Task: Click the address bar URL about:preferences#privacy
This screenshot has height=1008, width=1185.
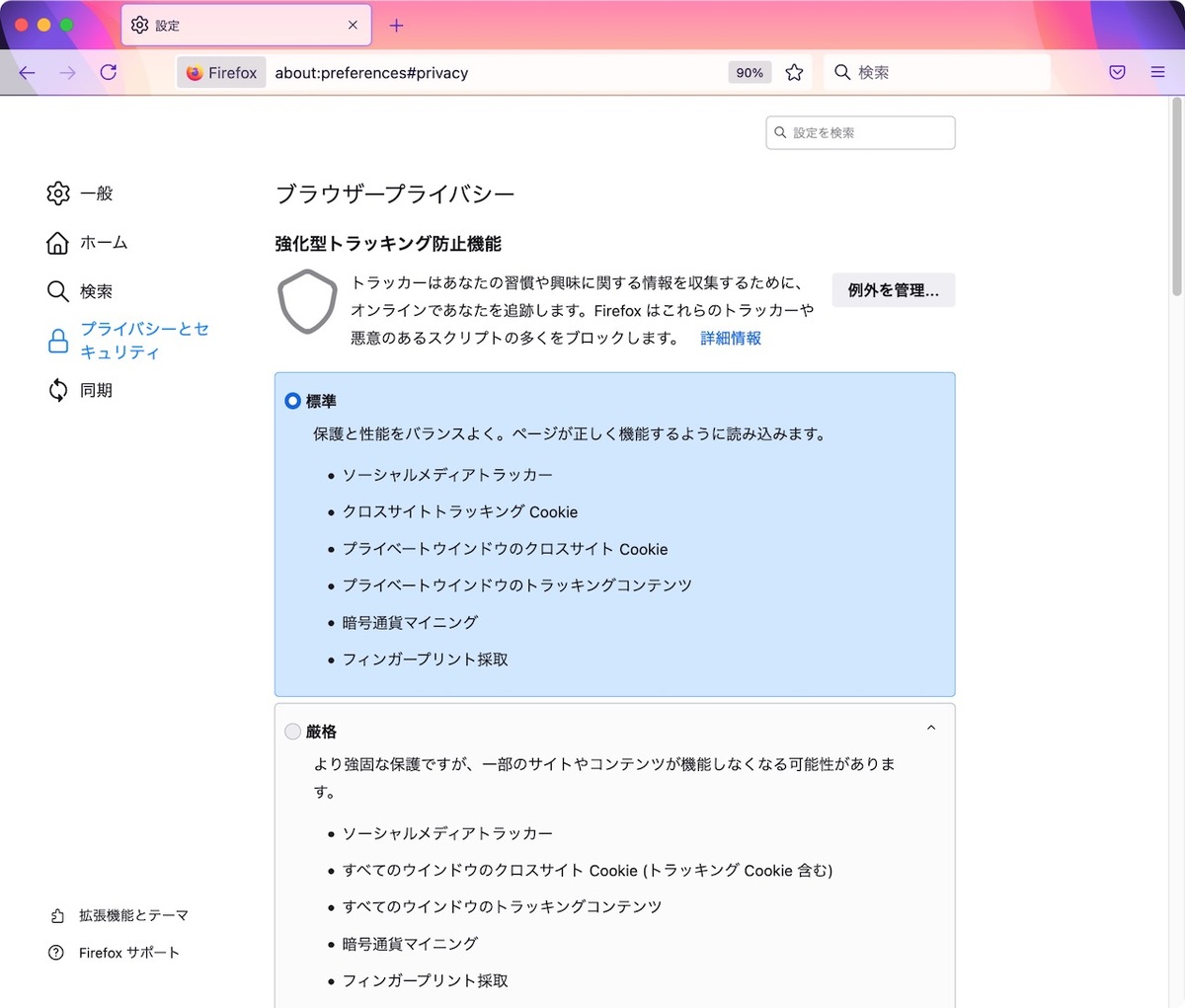Action: coord(371,73)
